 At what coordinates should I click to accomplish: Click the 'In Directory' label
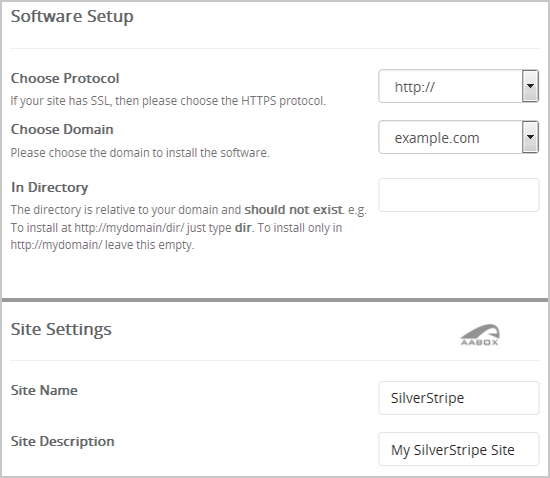[49, 188]
